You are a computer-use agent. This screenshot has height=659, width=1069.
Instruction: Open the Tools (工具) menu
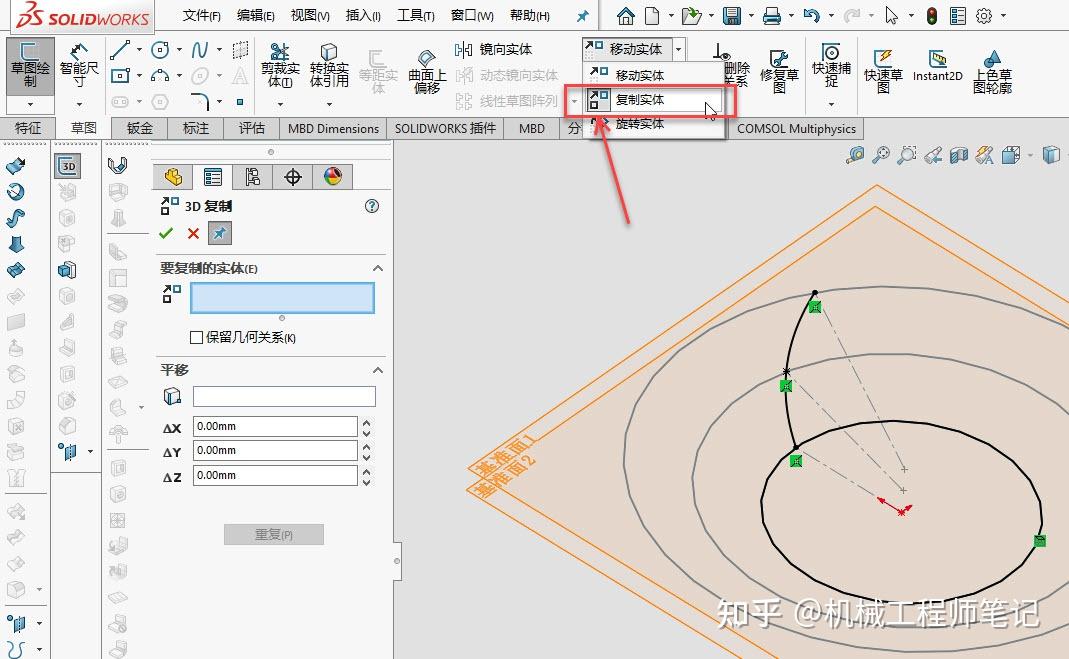(x=415, y=15)
